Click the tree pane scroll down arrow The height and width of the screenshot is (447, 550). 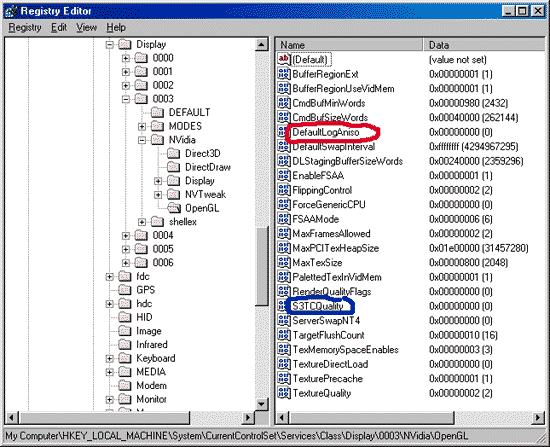coord(261,404)
